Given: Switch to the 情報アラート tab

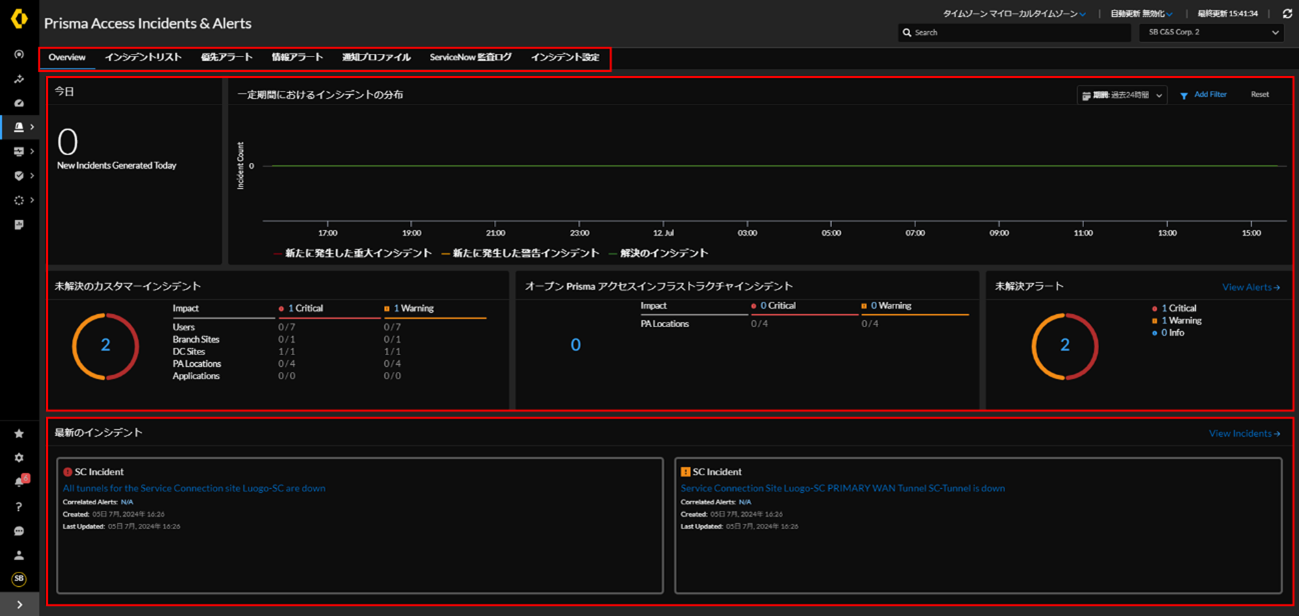Looking at the screenshot, I should tap(297, 57).
